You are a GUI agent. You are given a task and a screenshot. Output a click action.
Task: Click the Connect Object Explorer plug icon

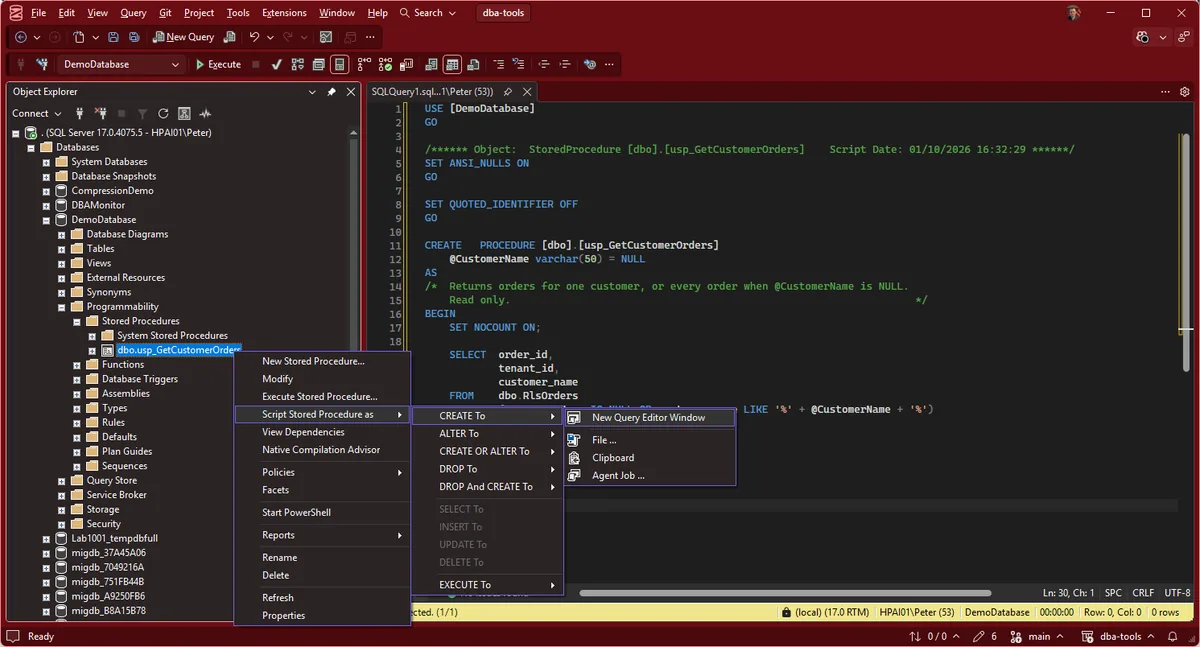(79, 113)
